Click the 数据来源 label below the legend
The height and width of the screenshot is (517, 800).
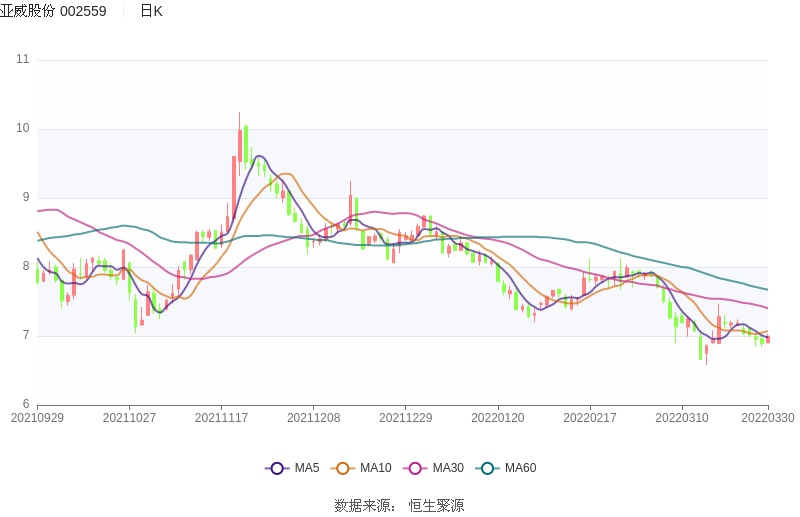pos(364,505)
